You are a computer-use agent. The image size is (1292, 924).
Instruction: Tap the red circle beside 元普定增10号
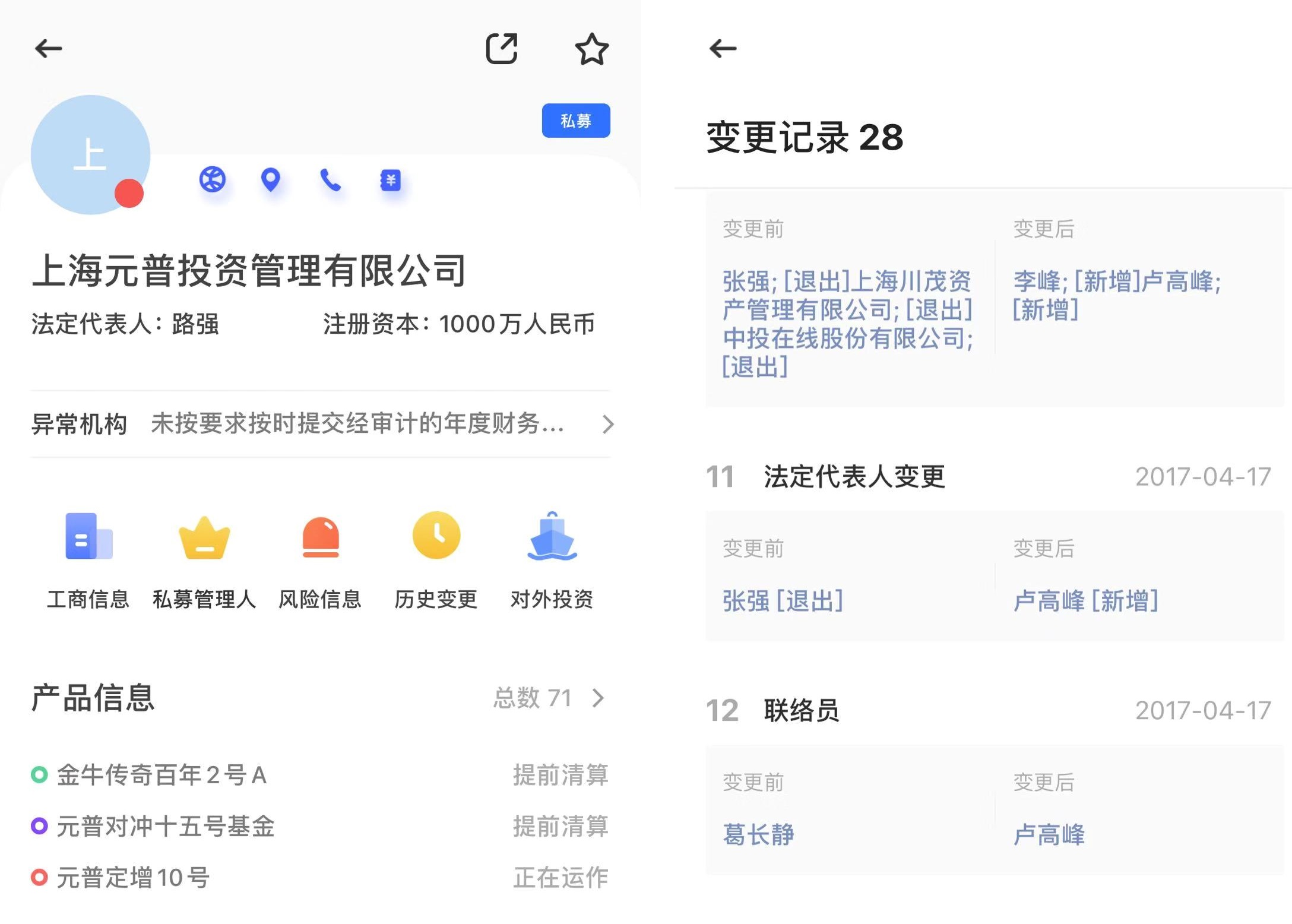(39, 878)
